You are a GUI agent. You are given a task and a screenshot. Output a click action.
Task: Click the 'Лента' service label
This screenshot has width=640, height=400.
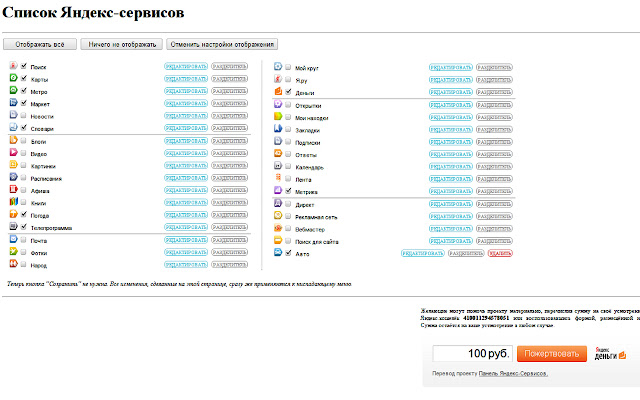(x=303, y=180)
